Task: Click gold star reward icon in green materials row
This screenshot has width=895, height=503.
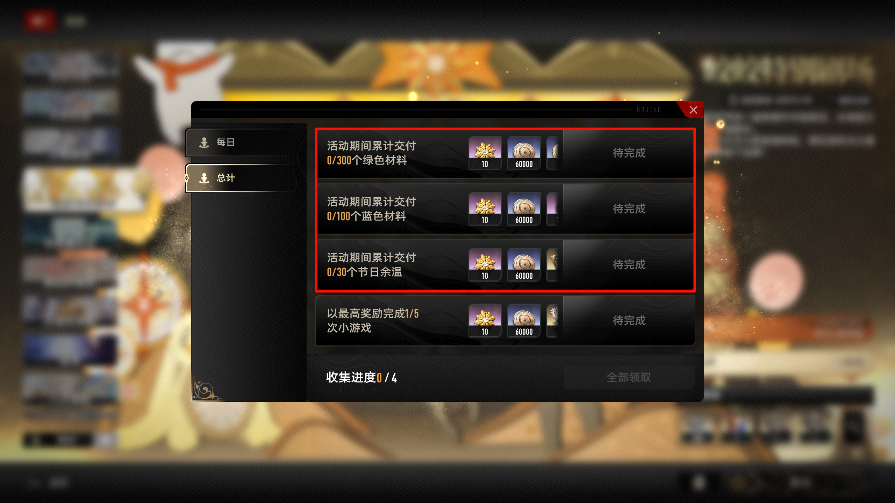Action: point(485,152)
